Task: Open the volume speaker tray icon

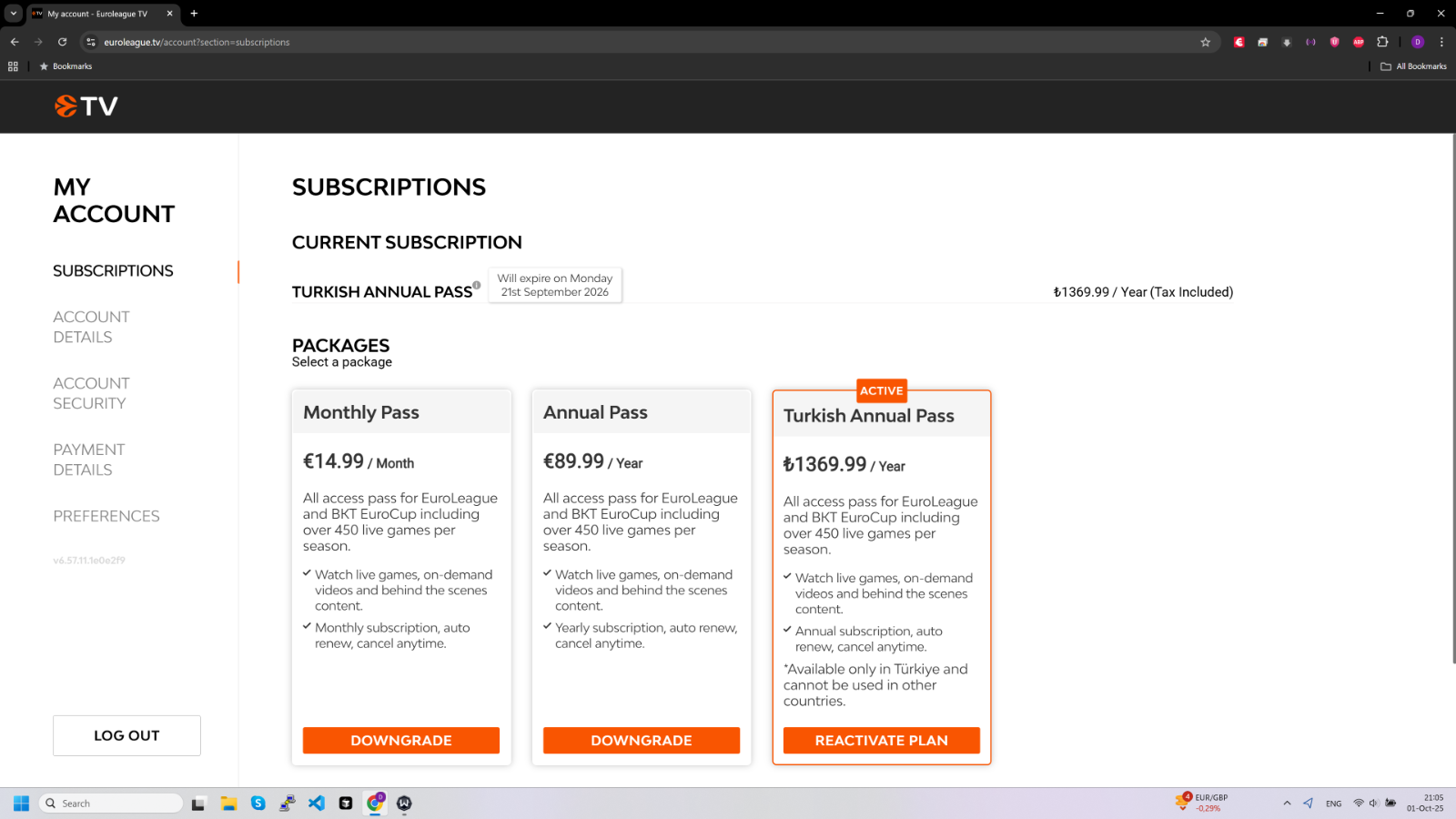Action: [1374, 804]
